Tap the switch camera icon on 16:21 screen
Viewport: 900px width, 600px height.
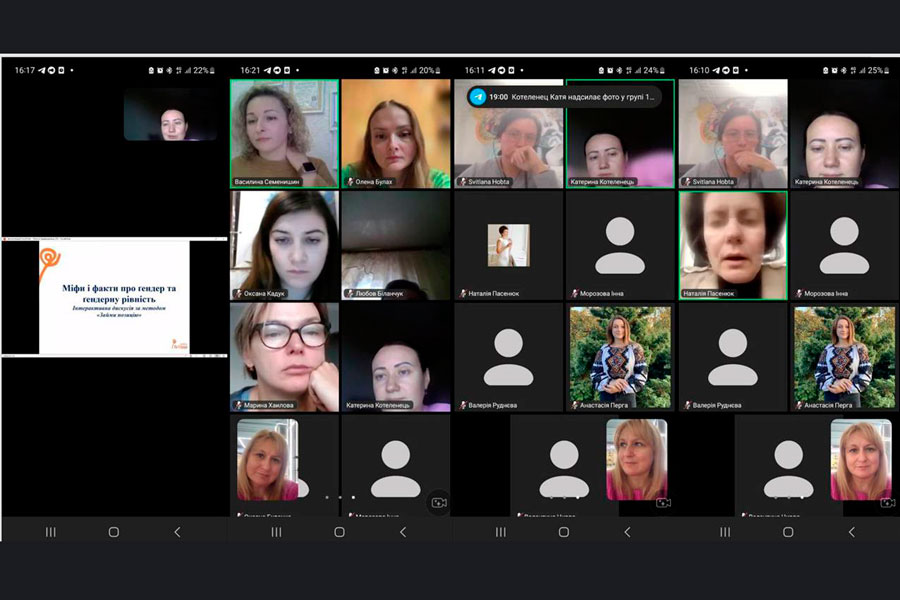coord(439,503)
